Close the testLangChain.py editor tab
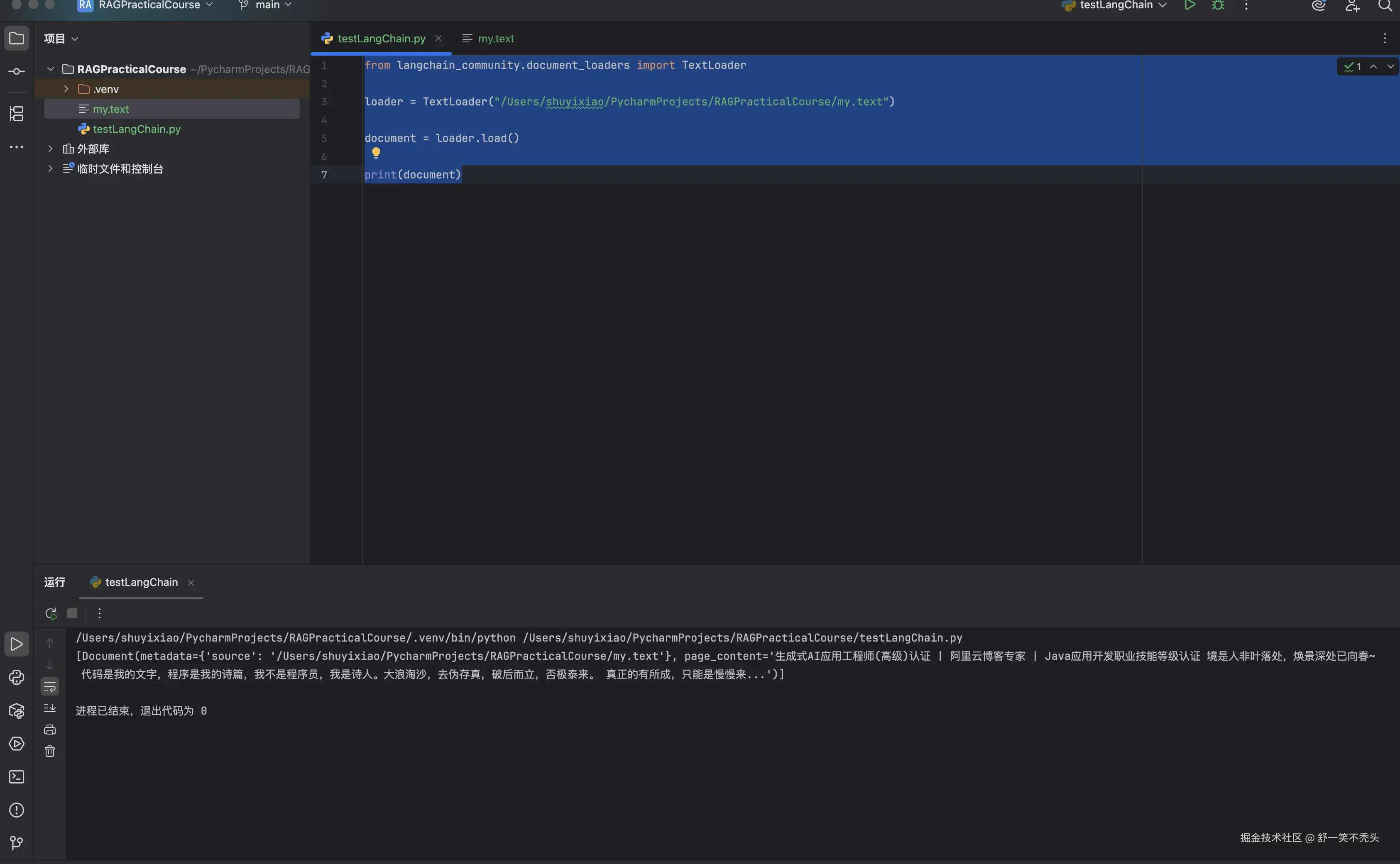The width and height of the screenshot is (1400, 864). 438,38
